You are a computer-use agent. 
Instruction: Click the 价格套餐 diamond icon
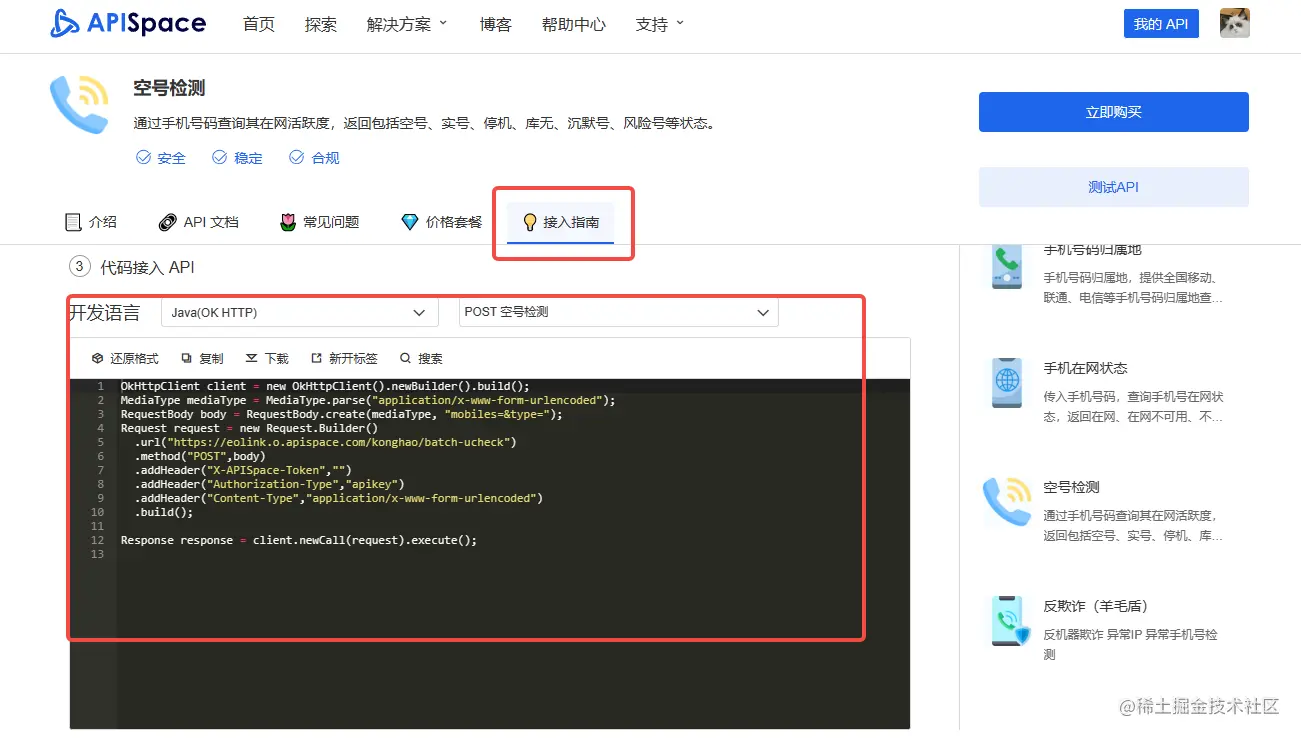tap(409, 222)
